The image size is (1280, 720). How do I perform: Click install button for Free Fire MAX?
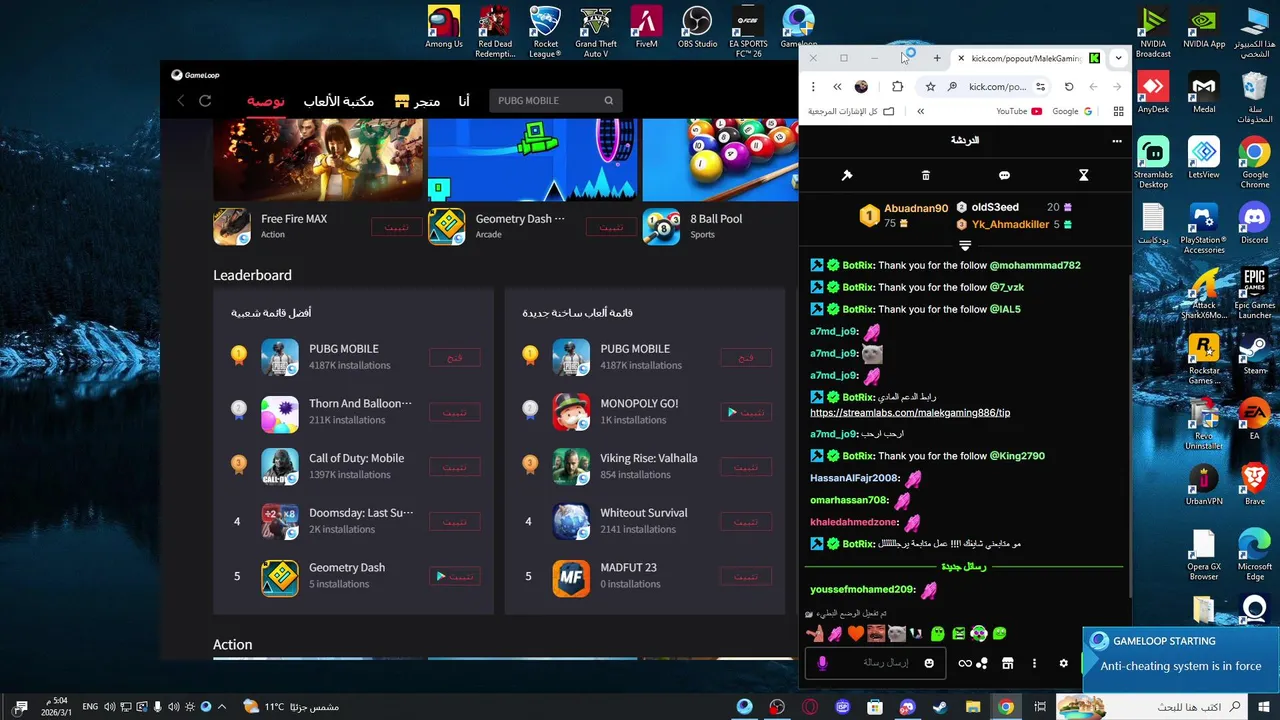pos(397,227)
